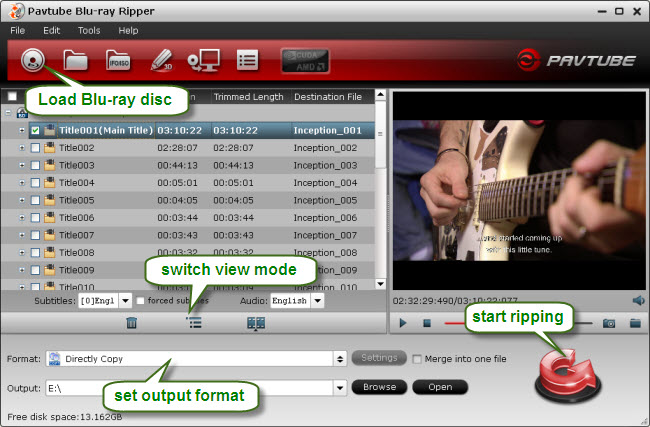This screenshot has height=427, width=650.
Task: Toggle CUDA/AMD acceleration button
Action: point(306,61)
